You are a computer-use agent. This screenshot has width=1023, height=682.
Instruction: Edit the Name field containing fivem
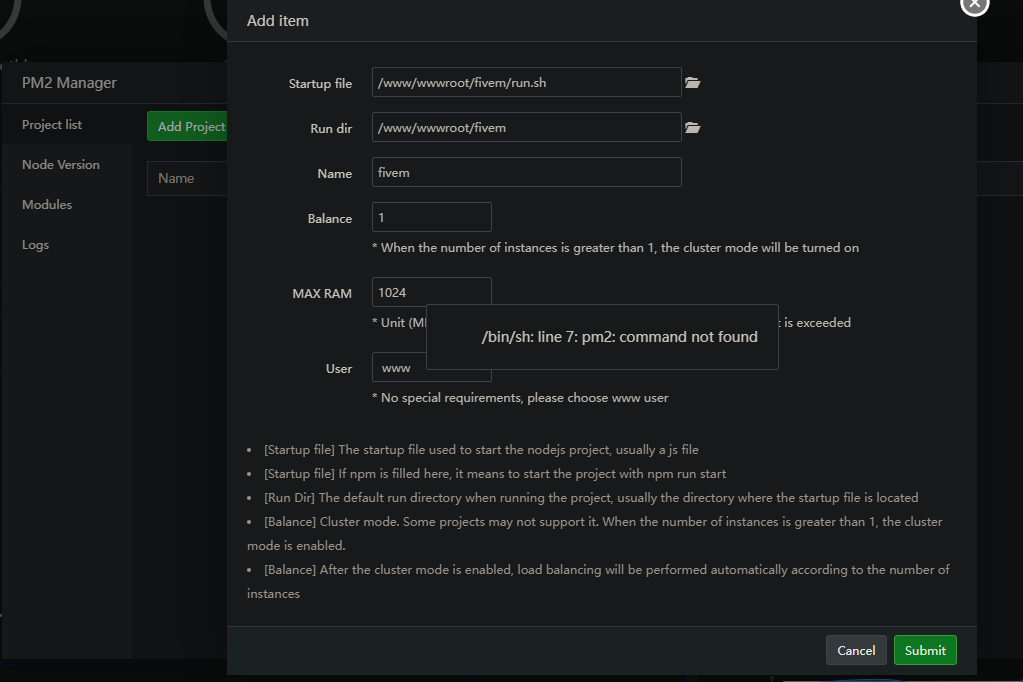[x=526, y=172]
